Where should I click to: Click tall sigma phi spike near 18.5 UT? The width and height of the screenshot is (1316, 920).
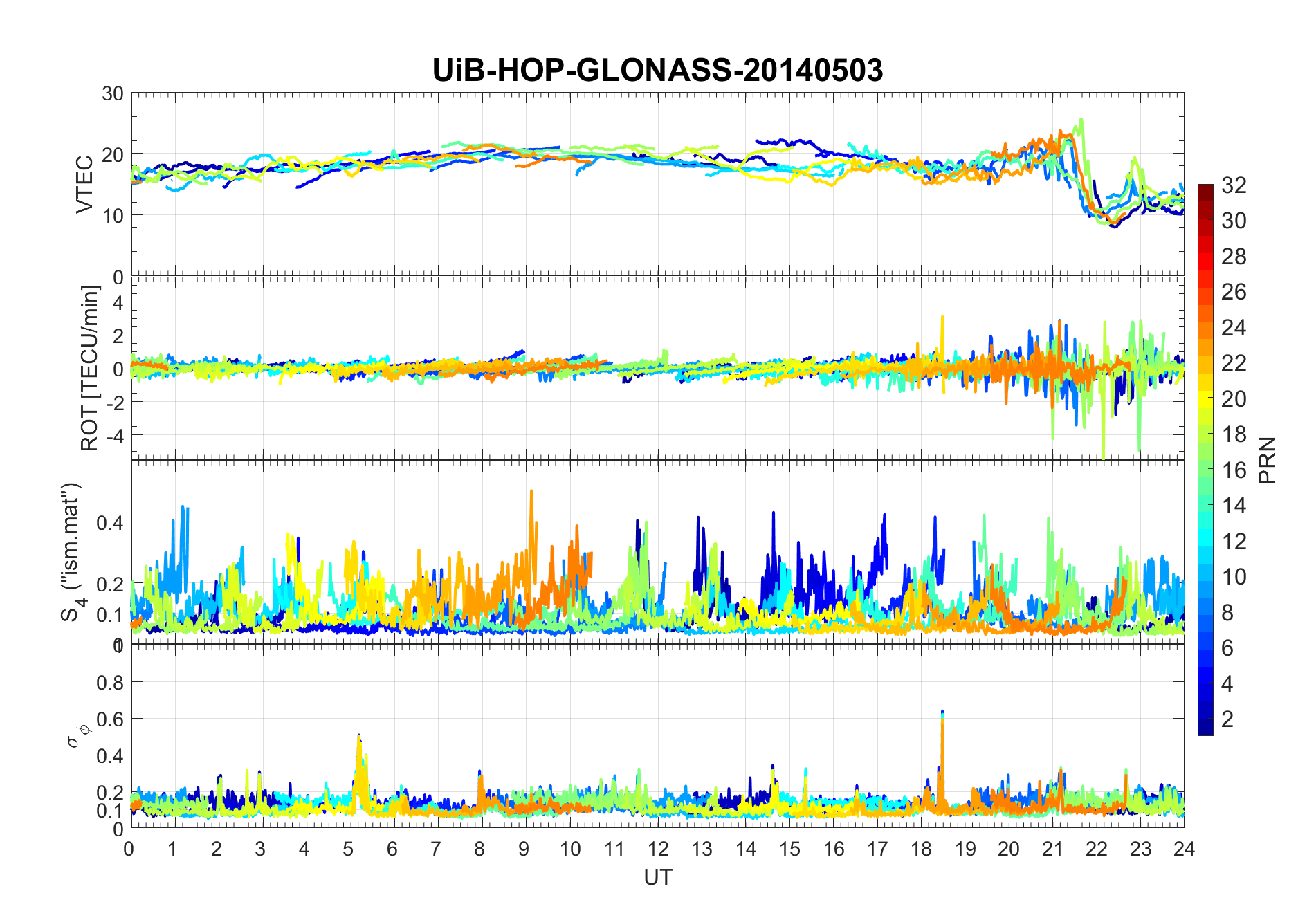pos(942,761)
